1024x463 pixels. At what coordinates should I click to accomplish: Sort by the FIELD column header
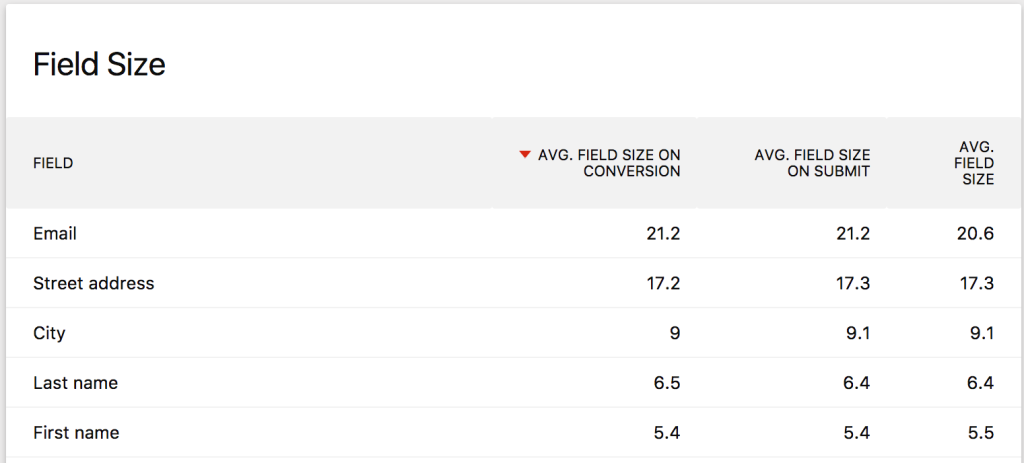[53, 163]
